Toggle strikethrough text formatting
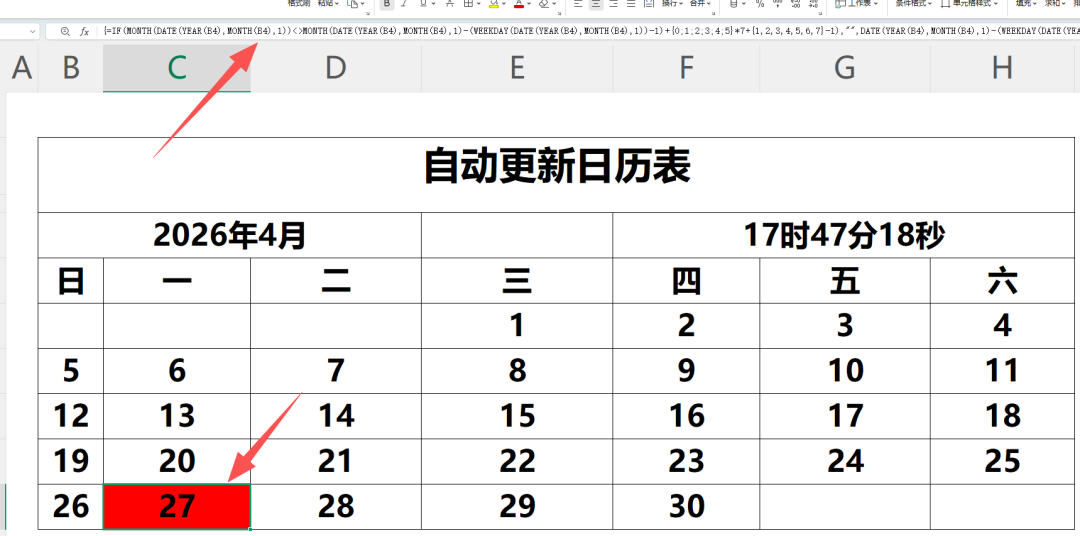The image size is (1080, 536). (x=449, y=3)
